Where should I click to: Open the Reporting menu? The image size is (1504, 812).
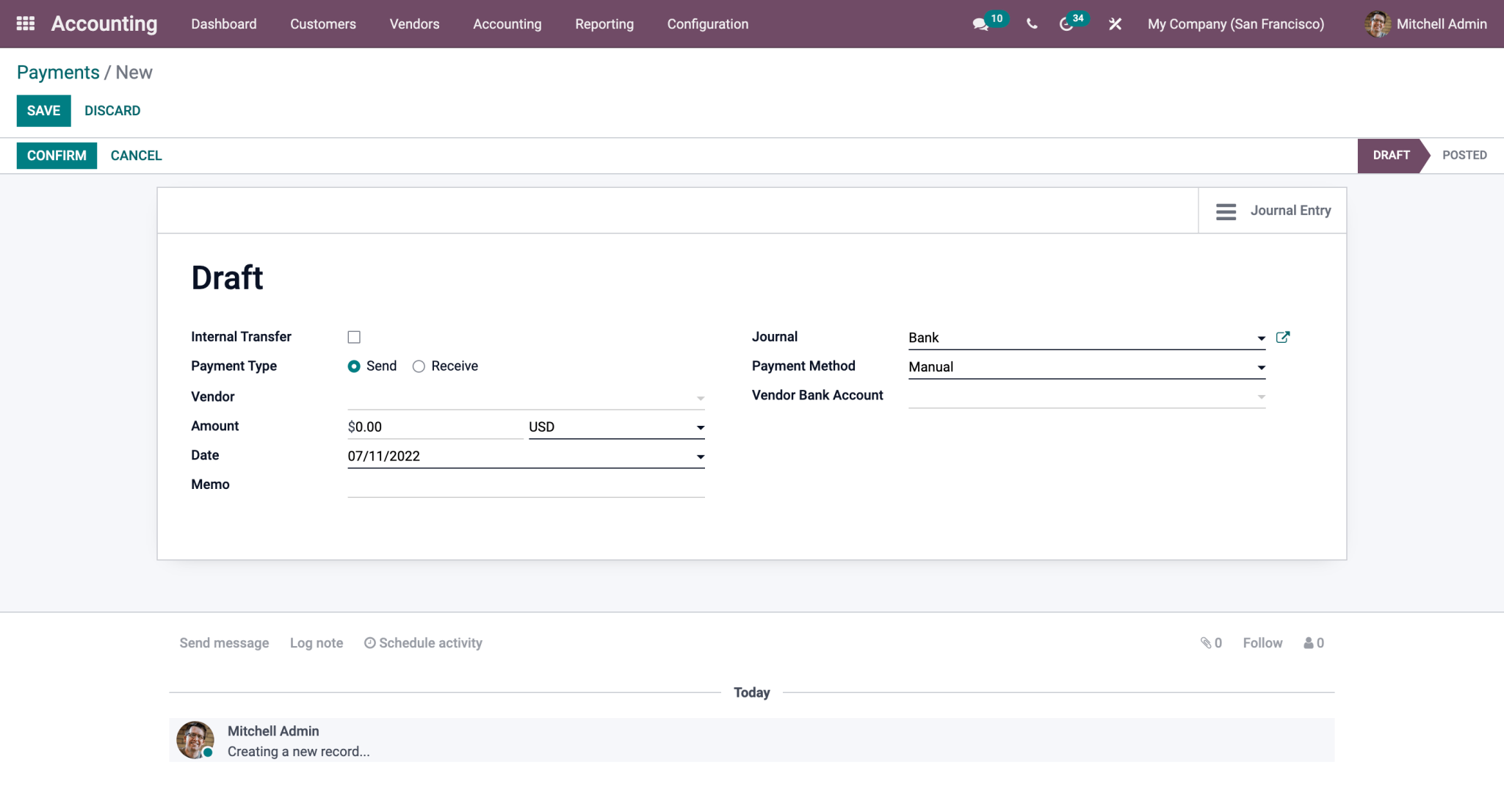click(604, 23)
